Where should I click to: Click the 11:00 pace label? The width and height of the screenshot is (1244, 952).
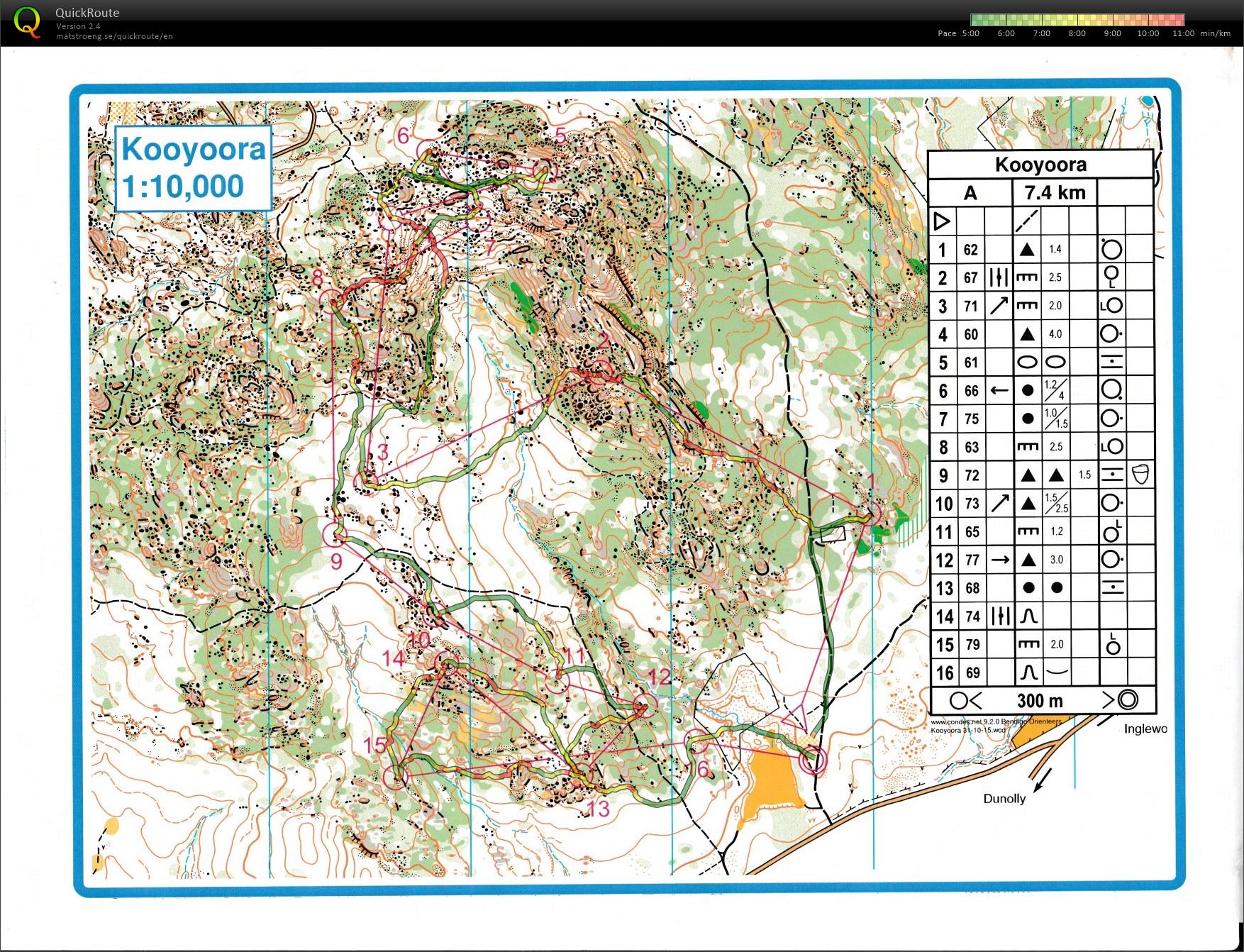[1183, 33]
